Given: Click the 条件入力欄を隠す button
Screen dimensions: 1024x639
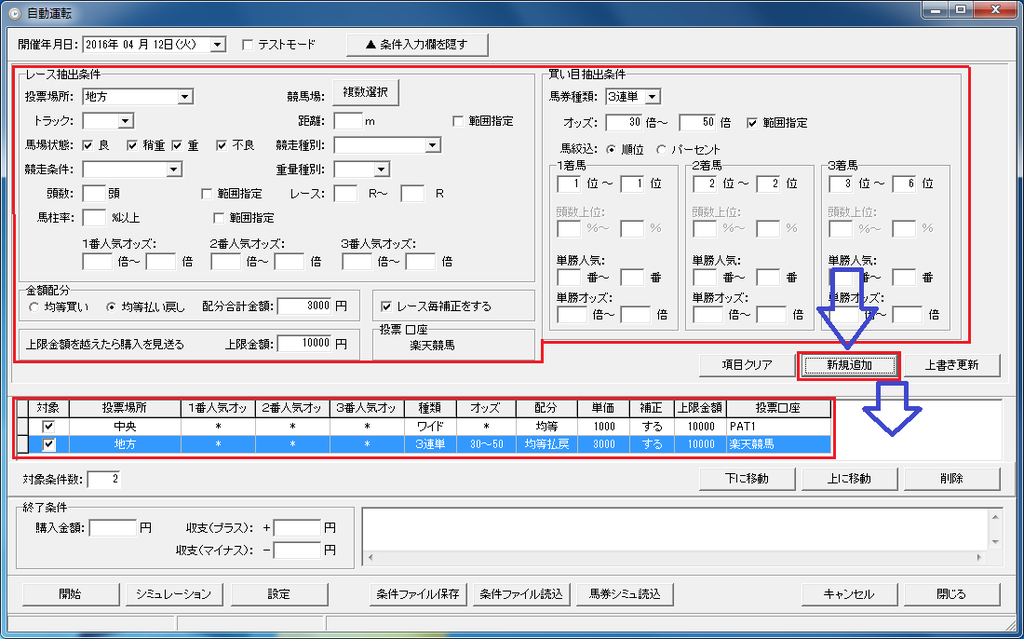Looking at the screenshot, I should pos(417,44).
